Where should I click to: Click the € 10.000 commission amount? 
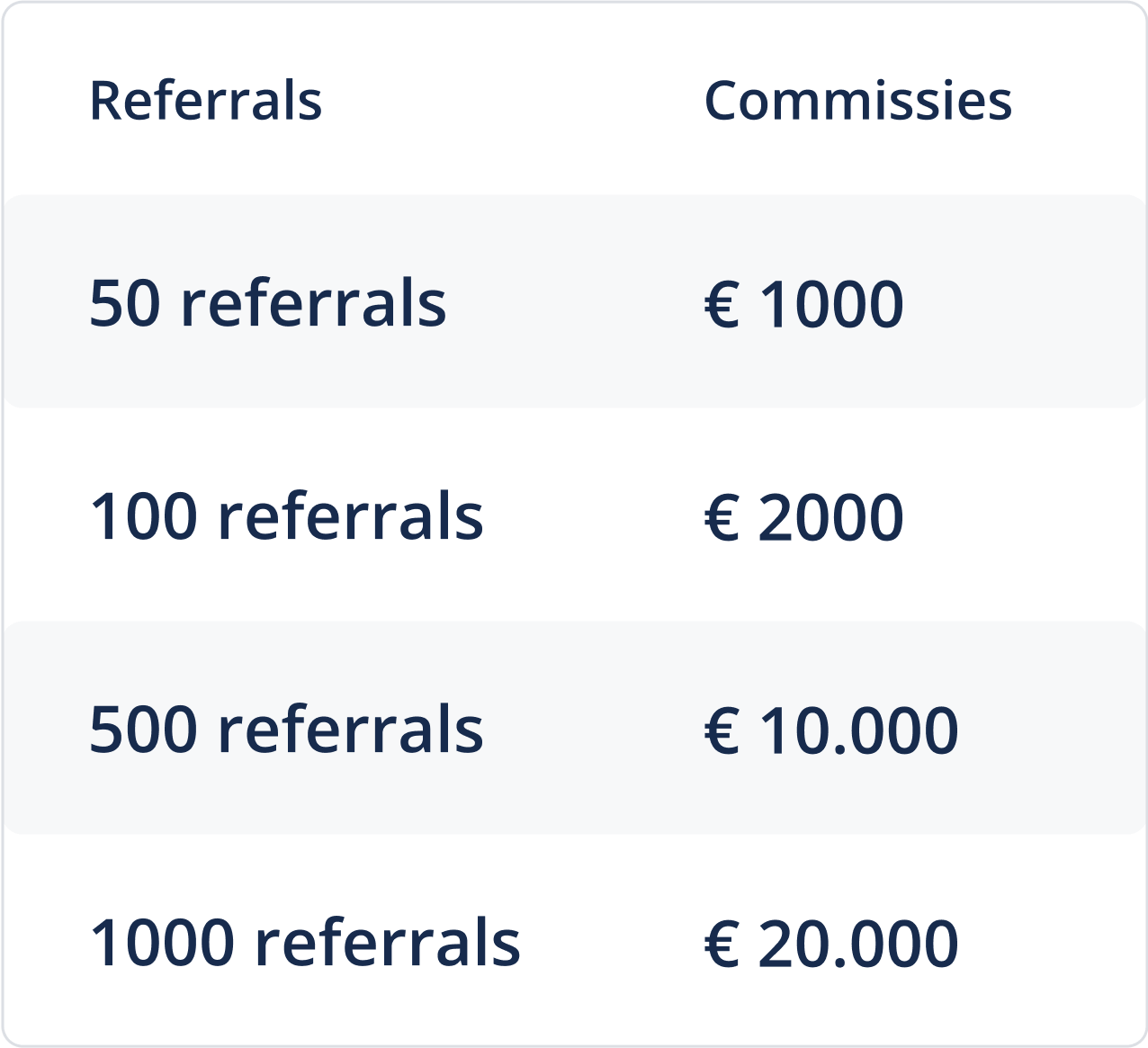tap(830, 729)
